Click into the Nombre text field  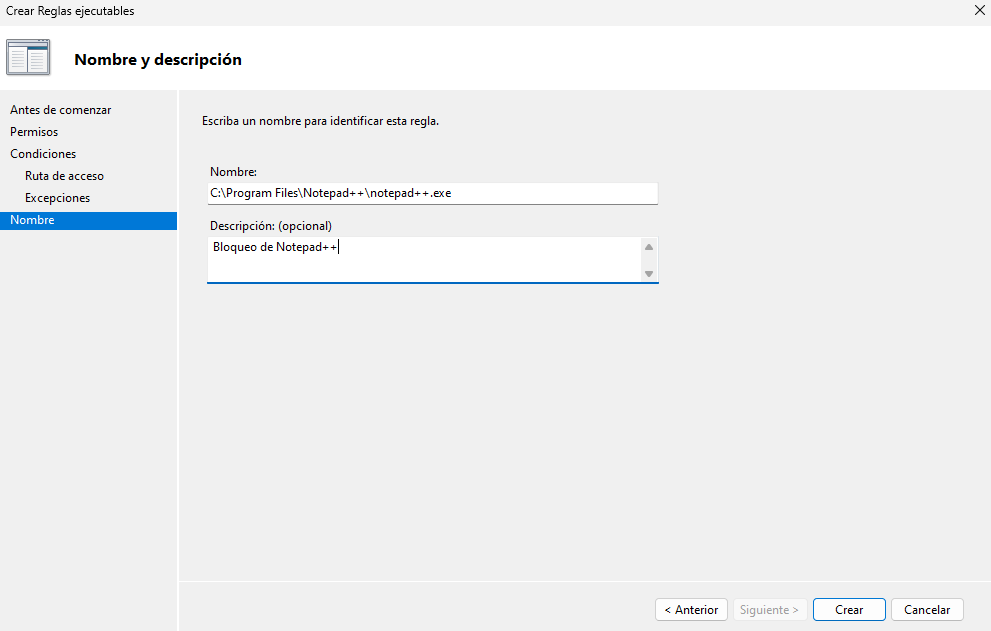click(432, 193)
